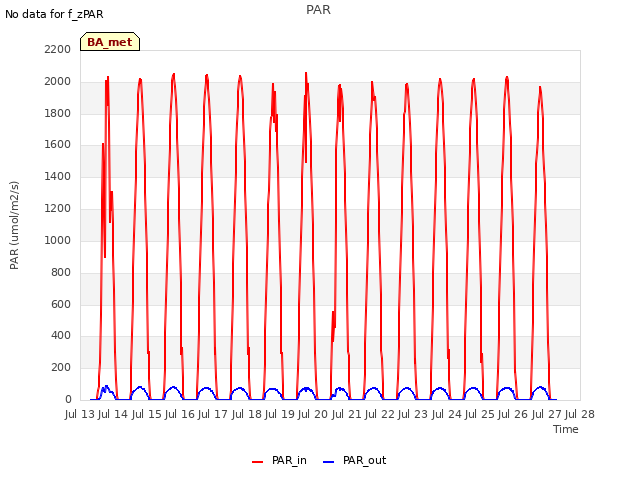The width and height of the screenshot is (640, 480).
Task: Click the PAR (umol/m2/s) axis title
Action: (14, 225)
